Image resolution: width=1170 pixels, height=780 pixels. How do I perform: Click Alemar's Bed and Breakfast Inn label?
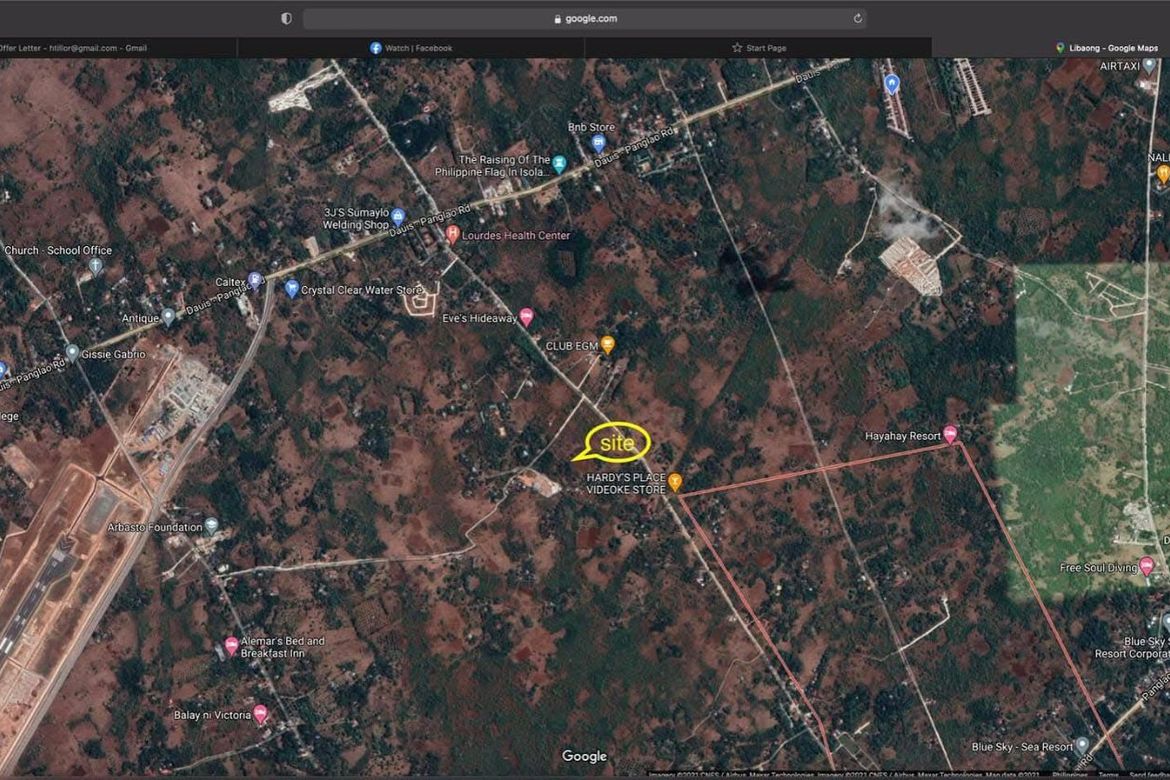[283, 647]
